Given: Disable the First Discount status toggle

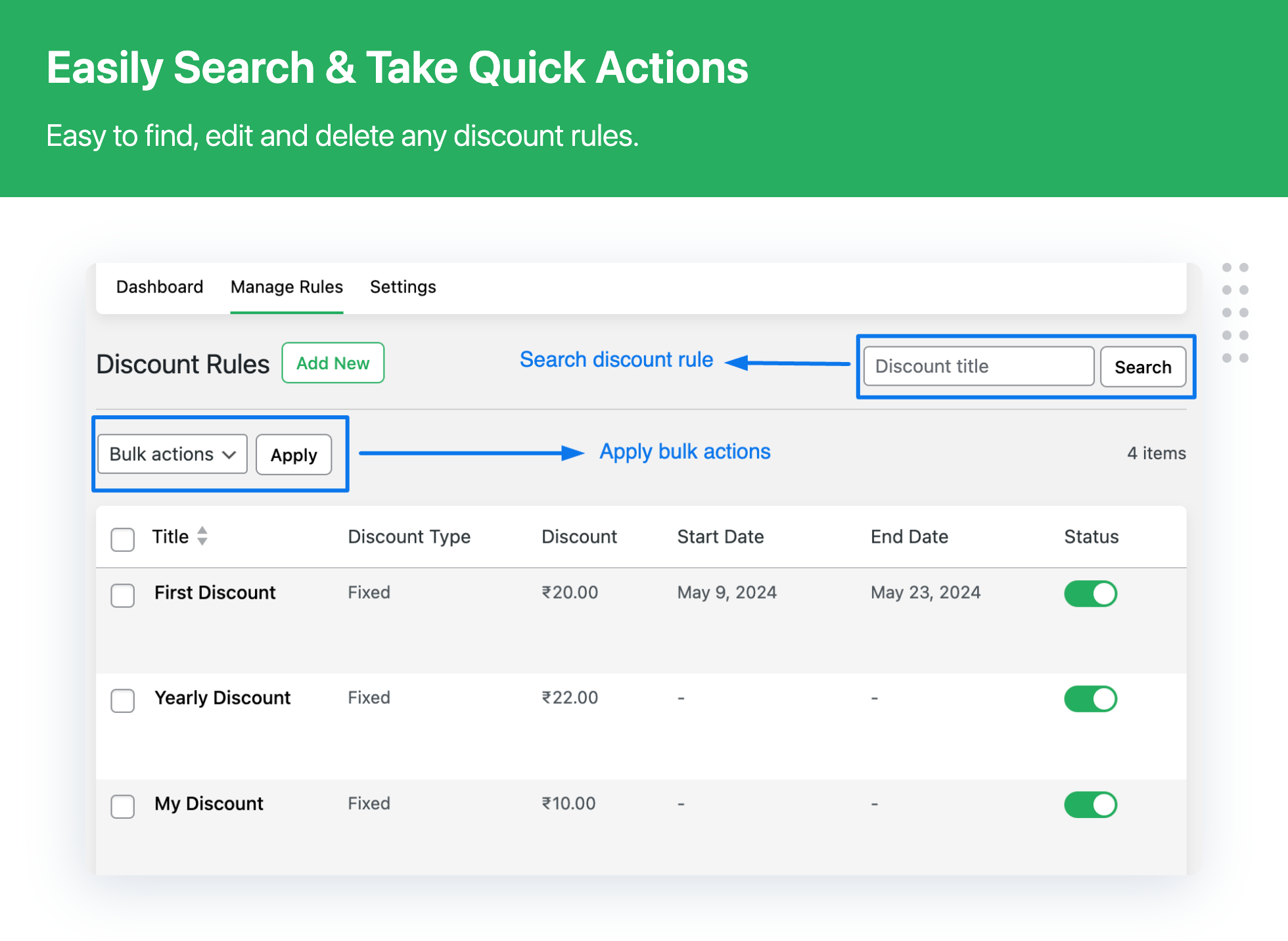Looking at the screenshot, I should (1090, 594).
